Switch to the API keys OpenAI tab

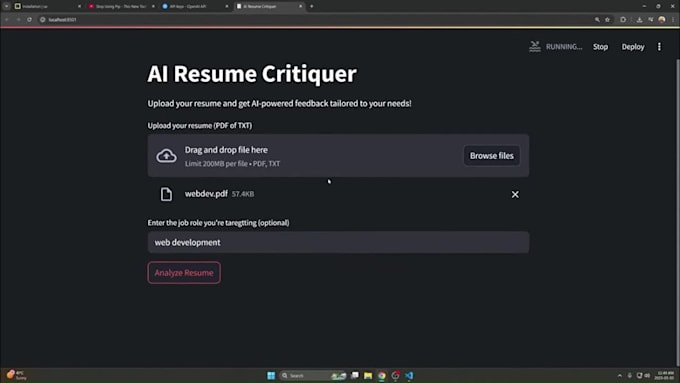[x=195, y=7]
